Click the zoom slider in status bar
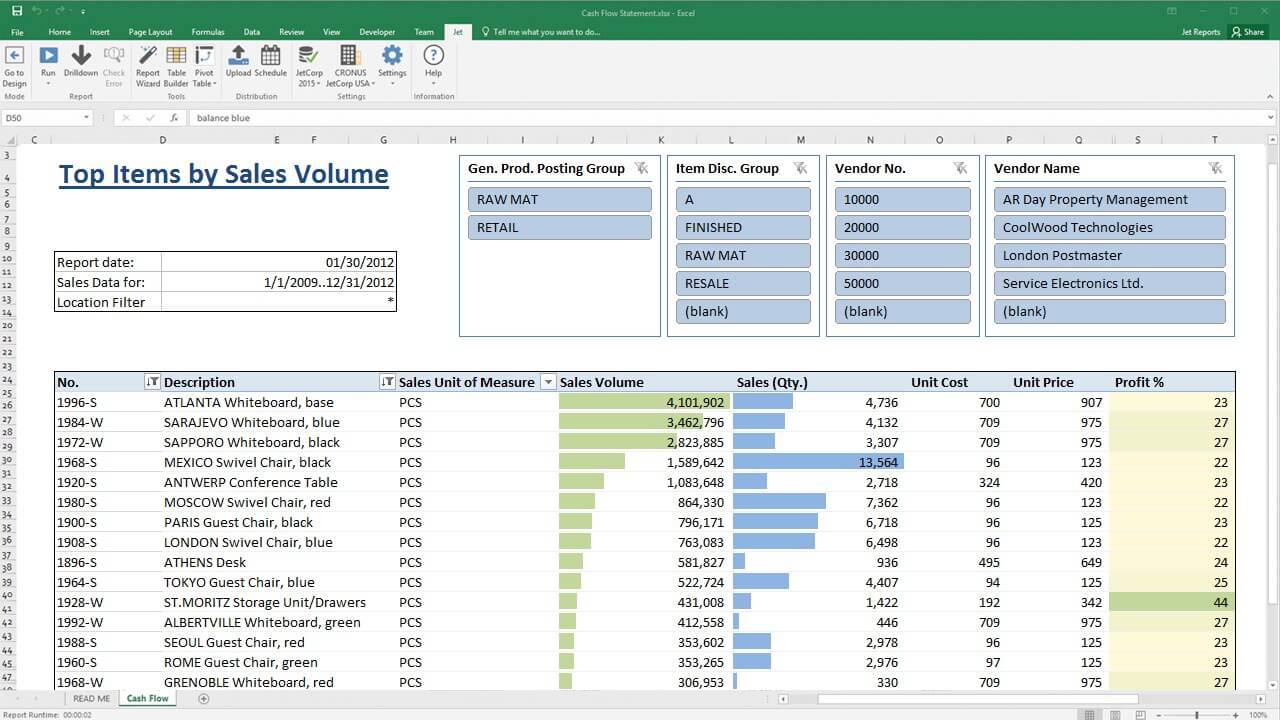 coord(1196,714)
